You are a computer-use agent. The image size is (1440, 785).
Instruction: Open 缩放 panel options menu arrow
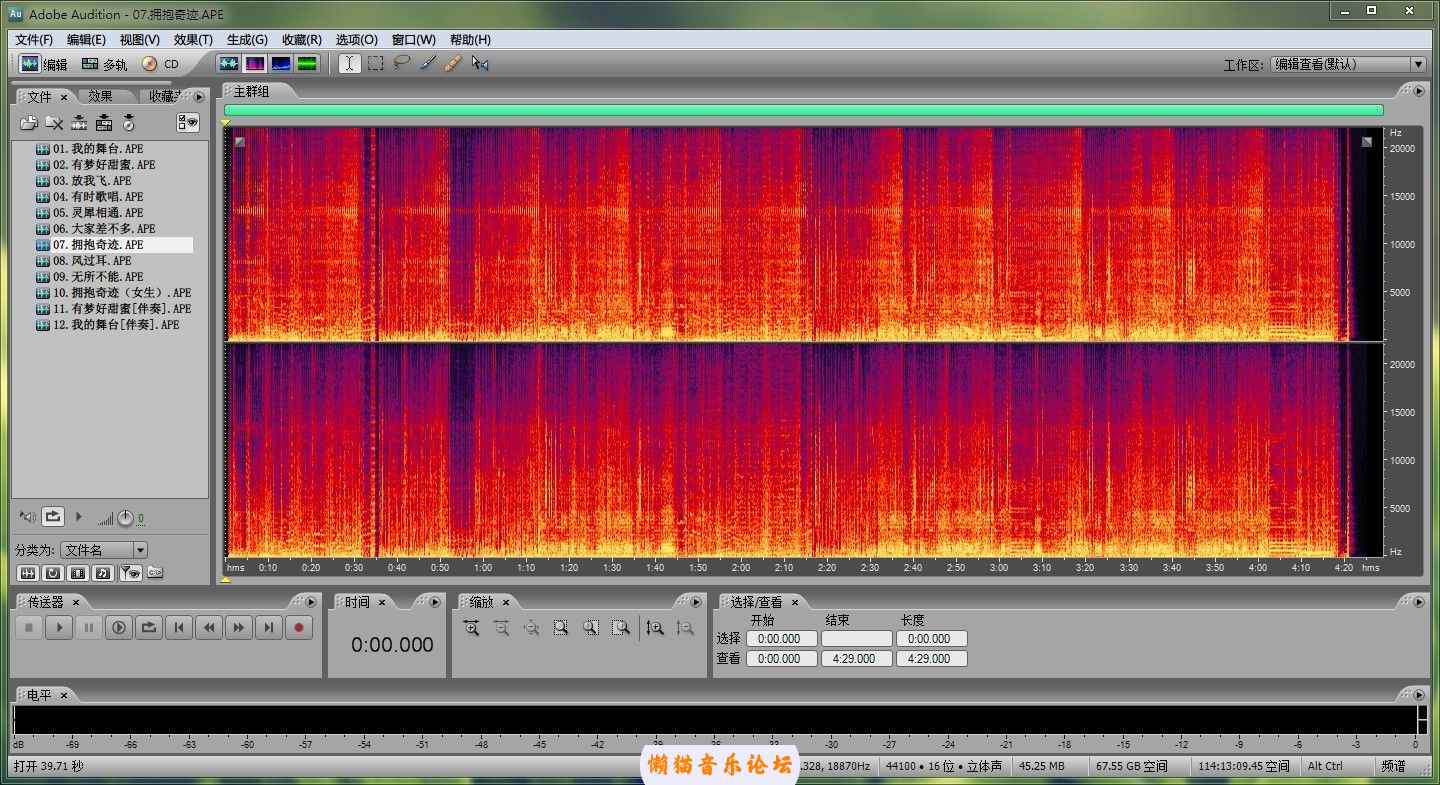pyautogui.click(x=695, y=602)
